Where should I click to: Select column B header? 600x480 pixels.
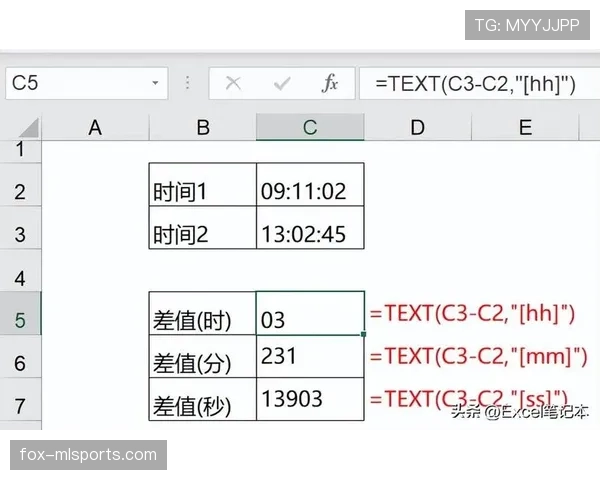point(202,127)
